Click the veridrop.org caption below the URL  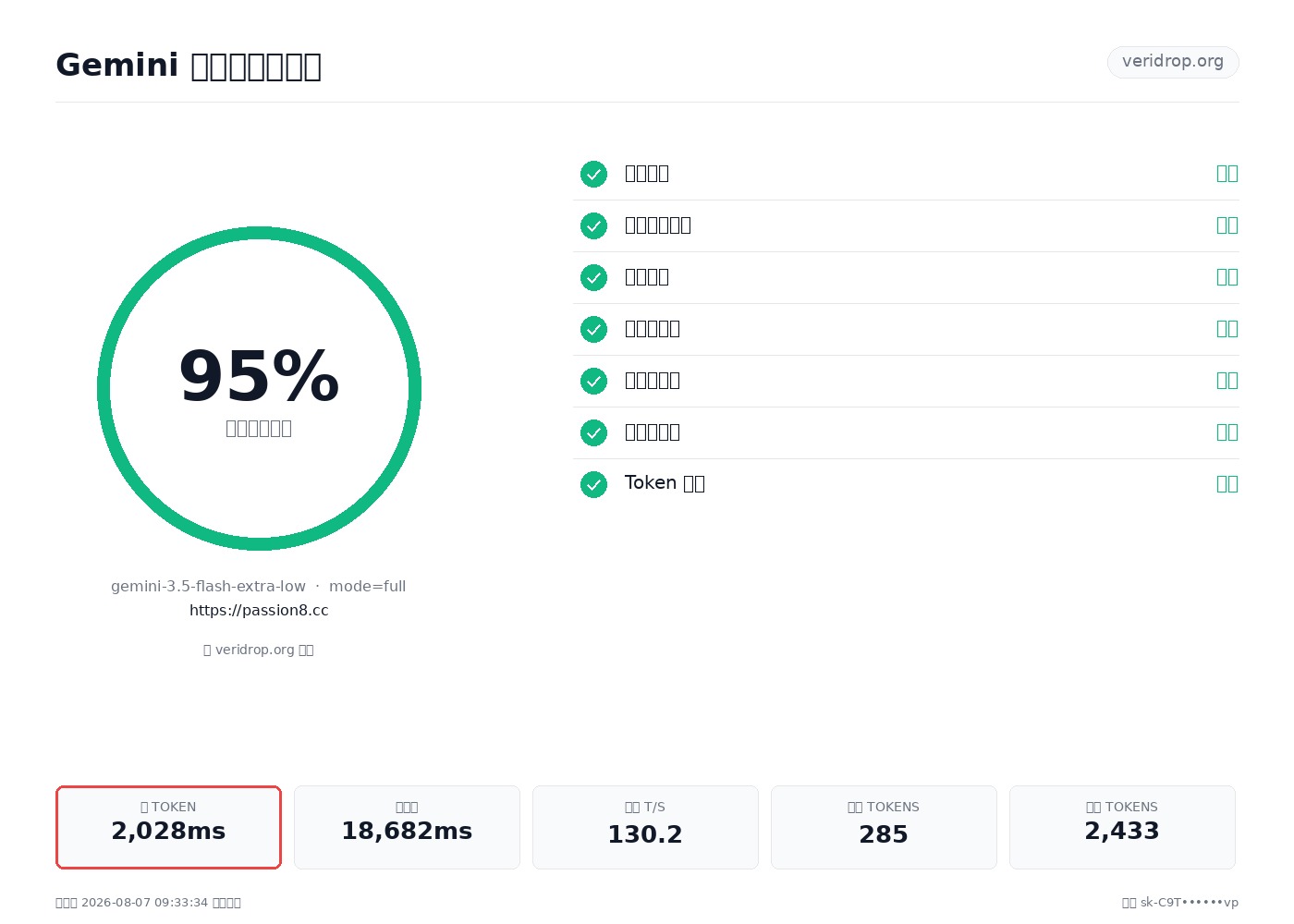[x=259, y=650]
